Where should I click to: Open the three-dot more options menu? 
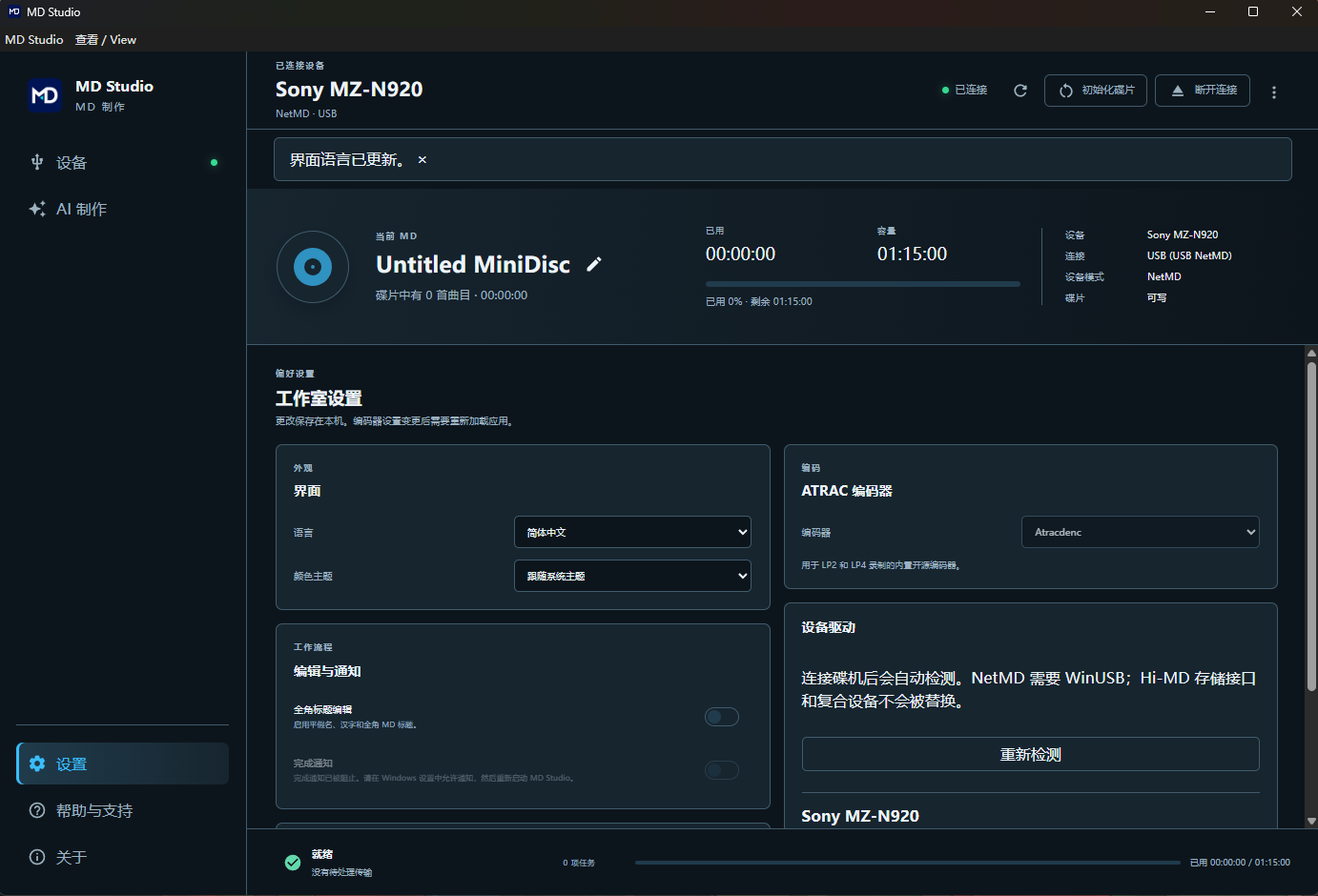tap(1274, 92)
